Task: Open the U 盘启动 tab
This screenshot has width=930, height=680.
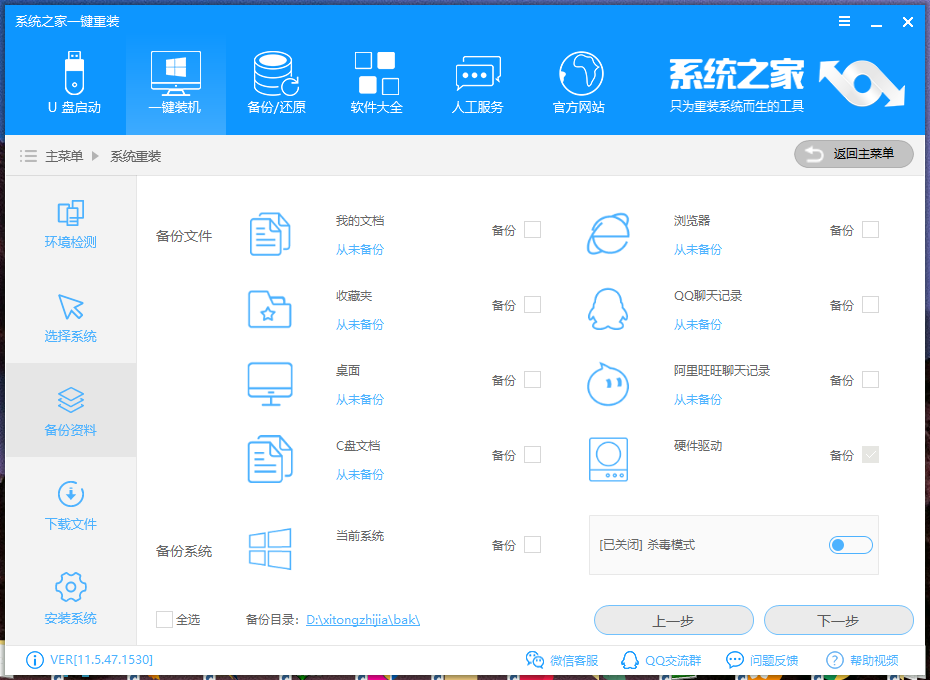Action: coord(74,83)
